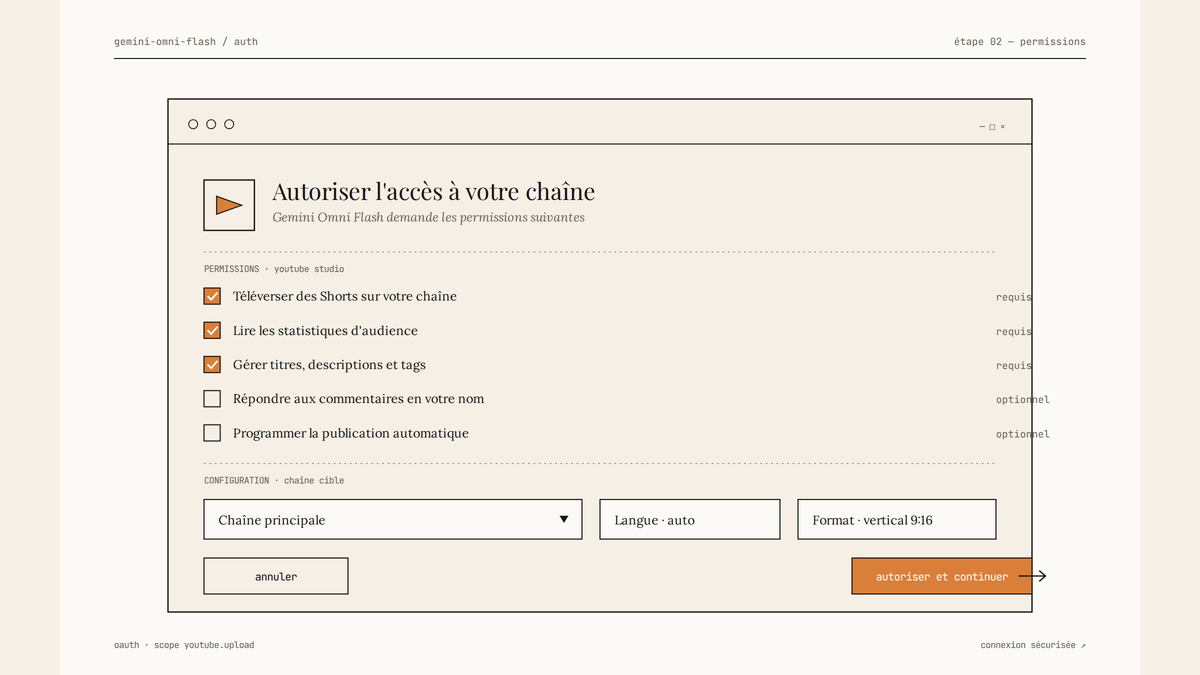The image size is (1200, 675).
Task: Open the connexion sécurisée link
Action: [1033, 645]
